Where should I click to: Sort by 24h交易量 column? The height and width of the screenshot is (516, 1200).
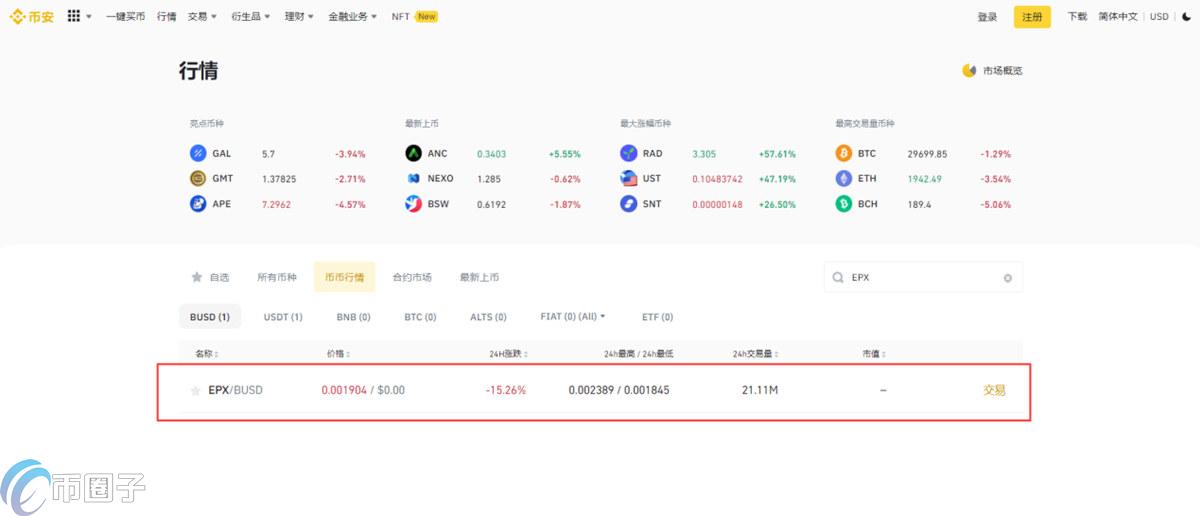[757, 354]
